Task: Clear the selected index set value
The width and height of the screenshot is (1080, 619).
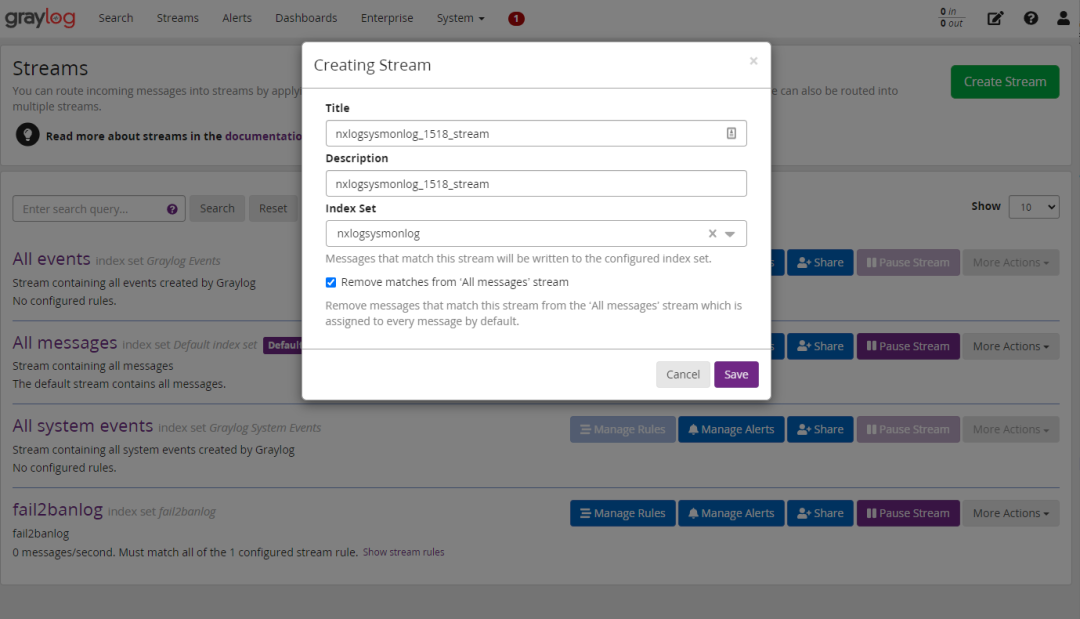Action: [x=713, y=234]
